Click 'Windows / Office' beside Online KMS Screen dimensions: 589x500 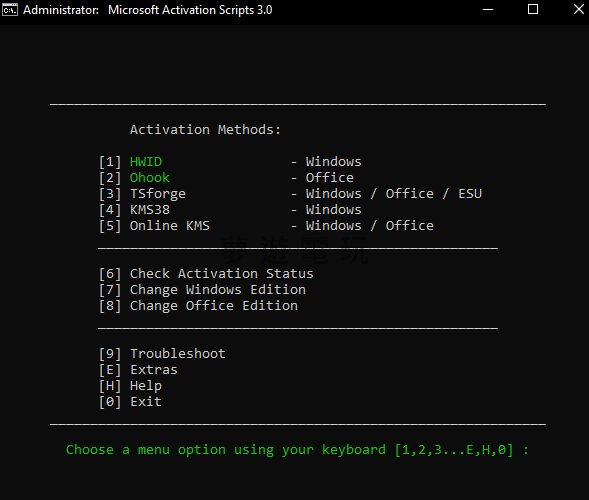(370, 226)
